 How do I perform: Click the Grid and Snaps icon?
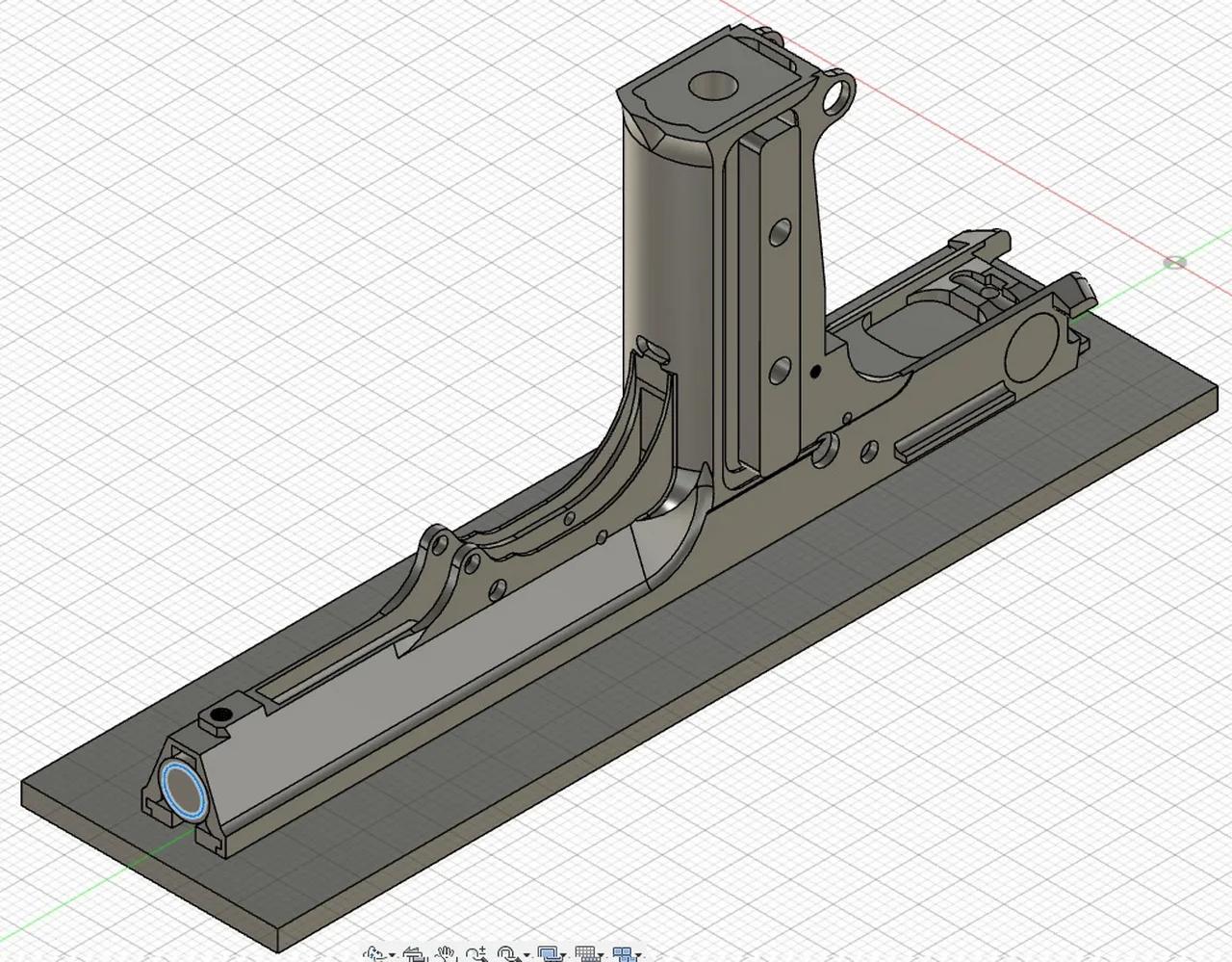pyautogui.click(x=587, y=954)
